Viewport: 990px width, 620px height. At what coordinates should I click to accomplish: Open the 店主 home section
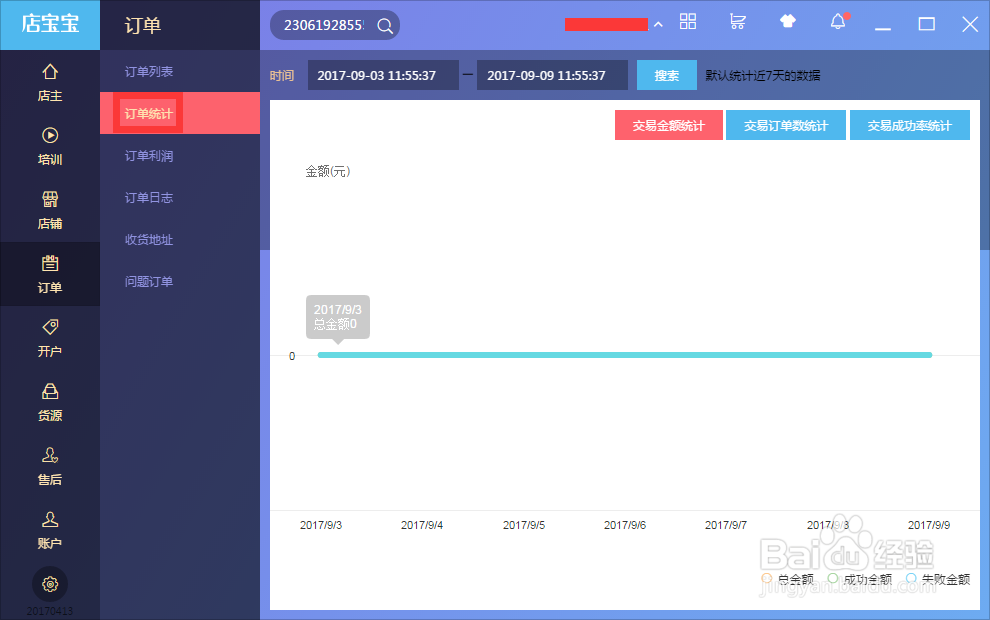pos(50,83)
